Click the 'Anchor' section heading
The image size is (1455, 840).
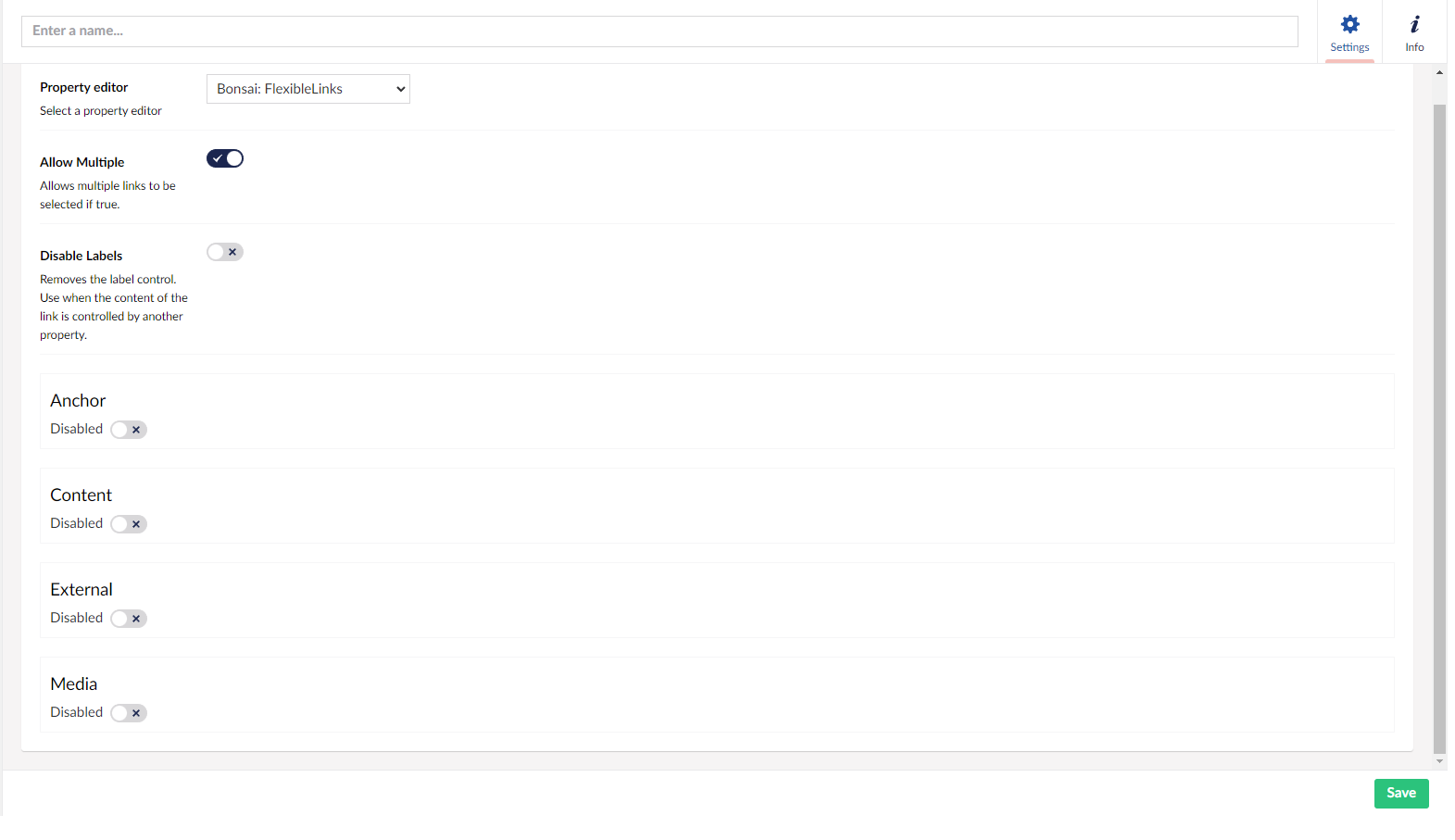click(78, 401)
